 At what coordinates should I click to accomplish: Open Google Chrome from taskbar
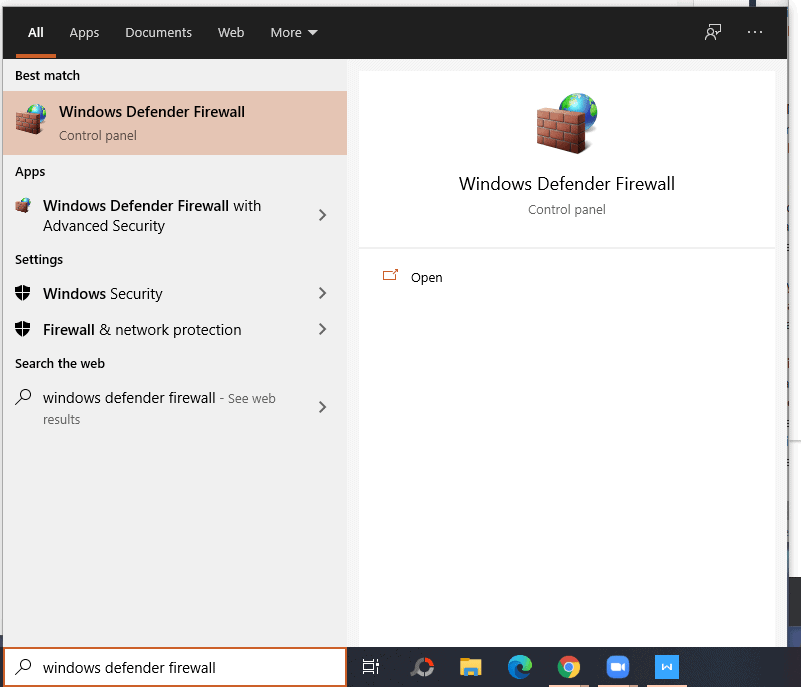(569, 667)
